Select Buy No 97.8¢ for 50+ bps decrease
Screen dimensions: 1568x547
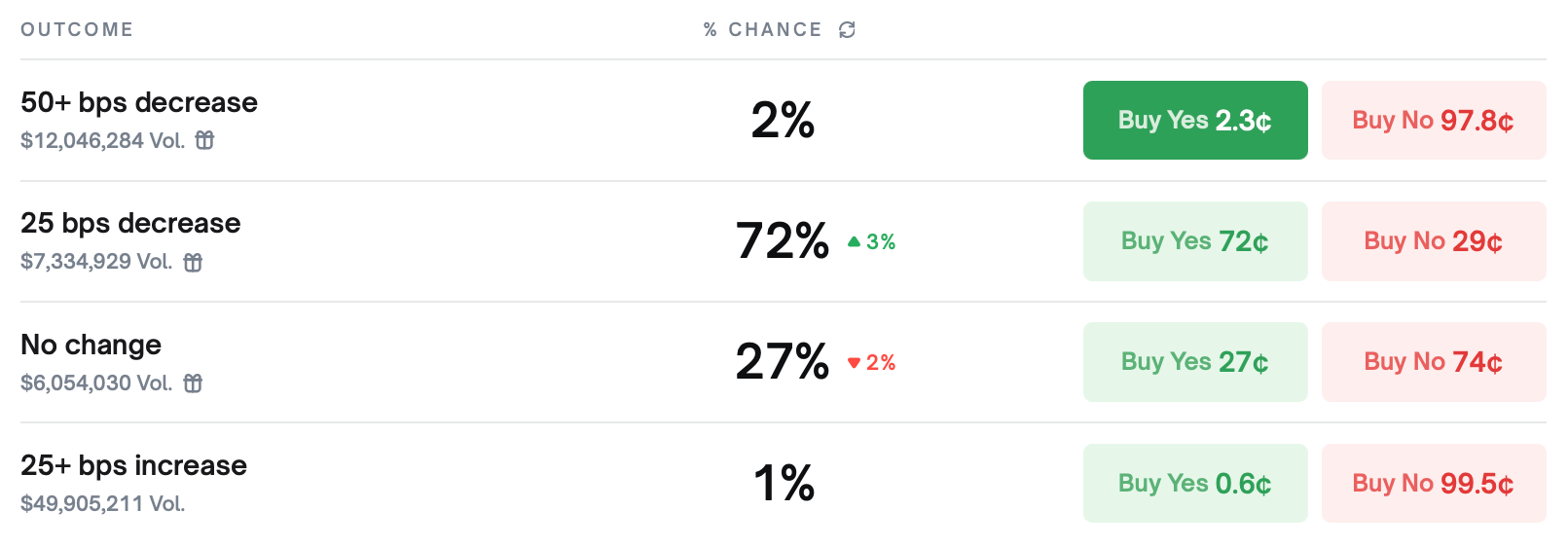pos(1433,121)
